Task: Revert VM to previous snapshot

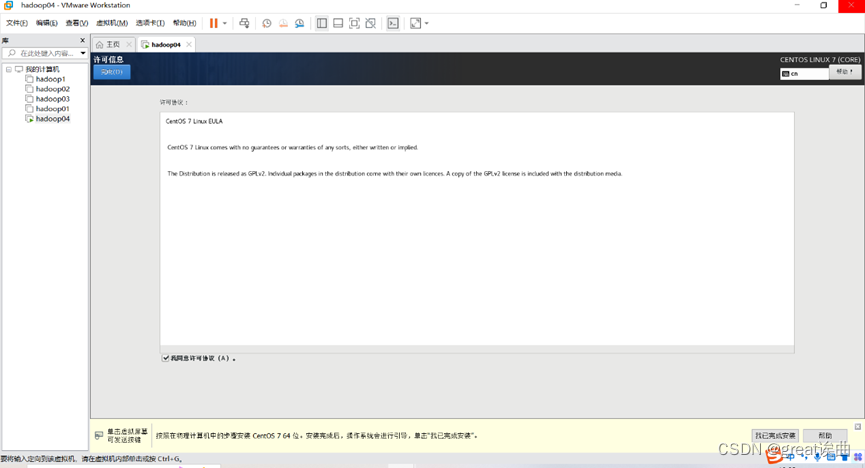Action: click(x=283, y=23)
